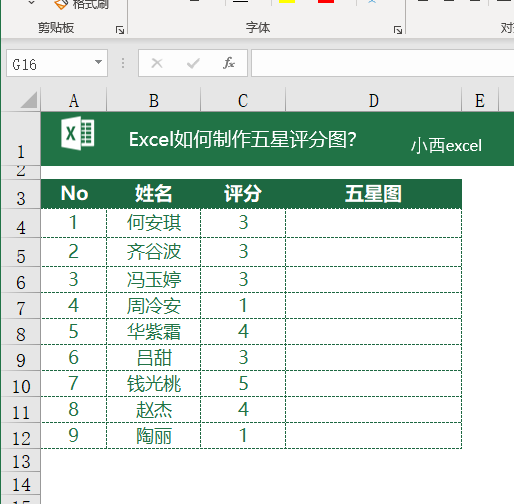Select row 7 header

pyautogui.click(x=21, y=306)
